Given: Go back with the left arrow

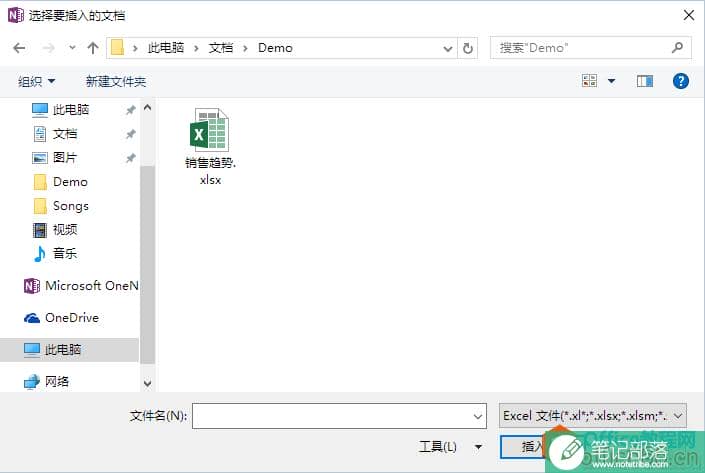Looking at the screenshot, I should (19, 48).
